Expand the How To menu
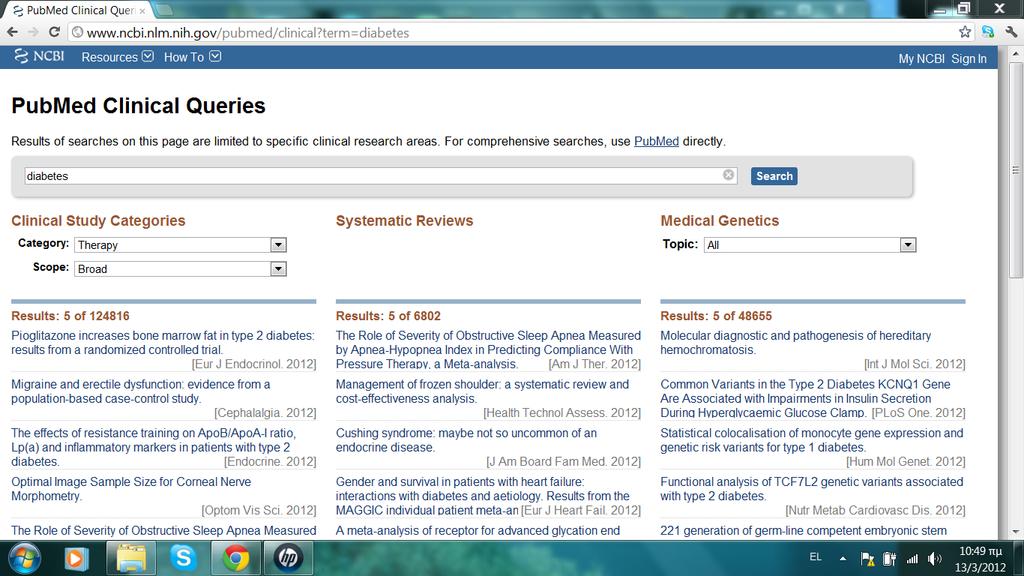Screen dimensions: 1024x576 point(192,57)
